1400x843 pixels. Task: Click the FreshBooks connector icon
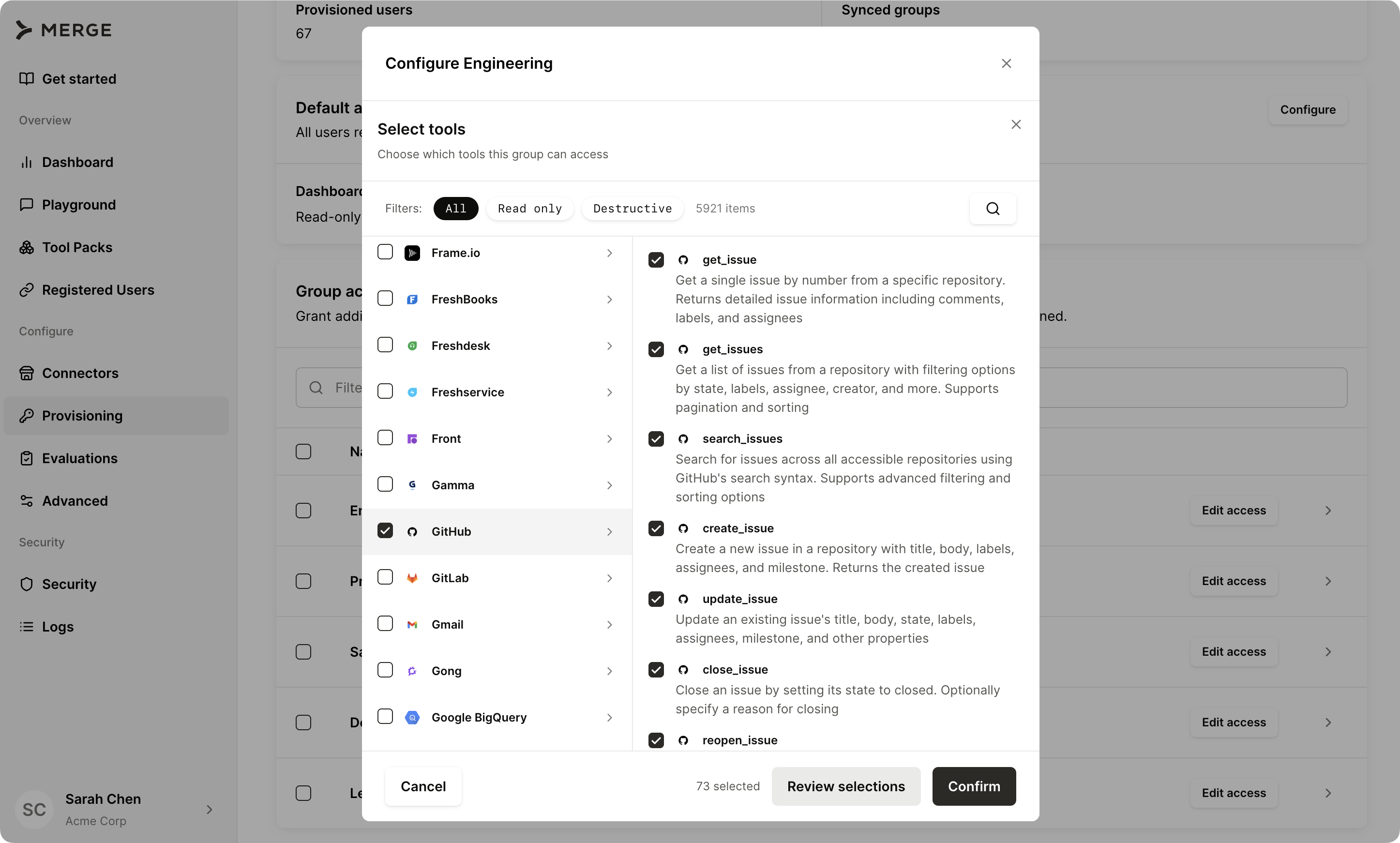point(412,300)
